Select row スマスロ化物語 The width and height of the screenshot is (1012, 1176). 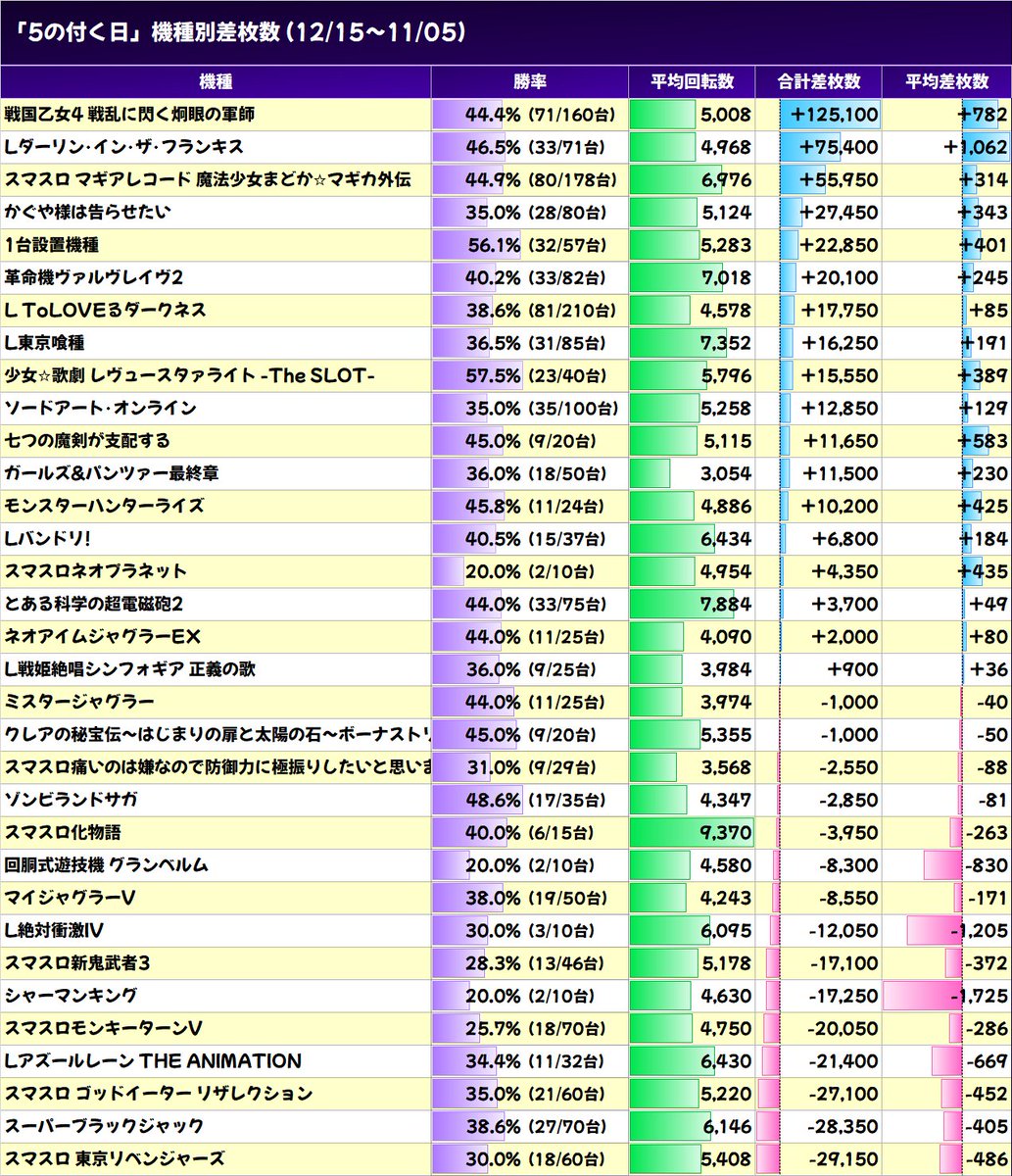[506, 833]
